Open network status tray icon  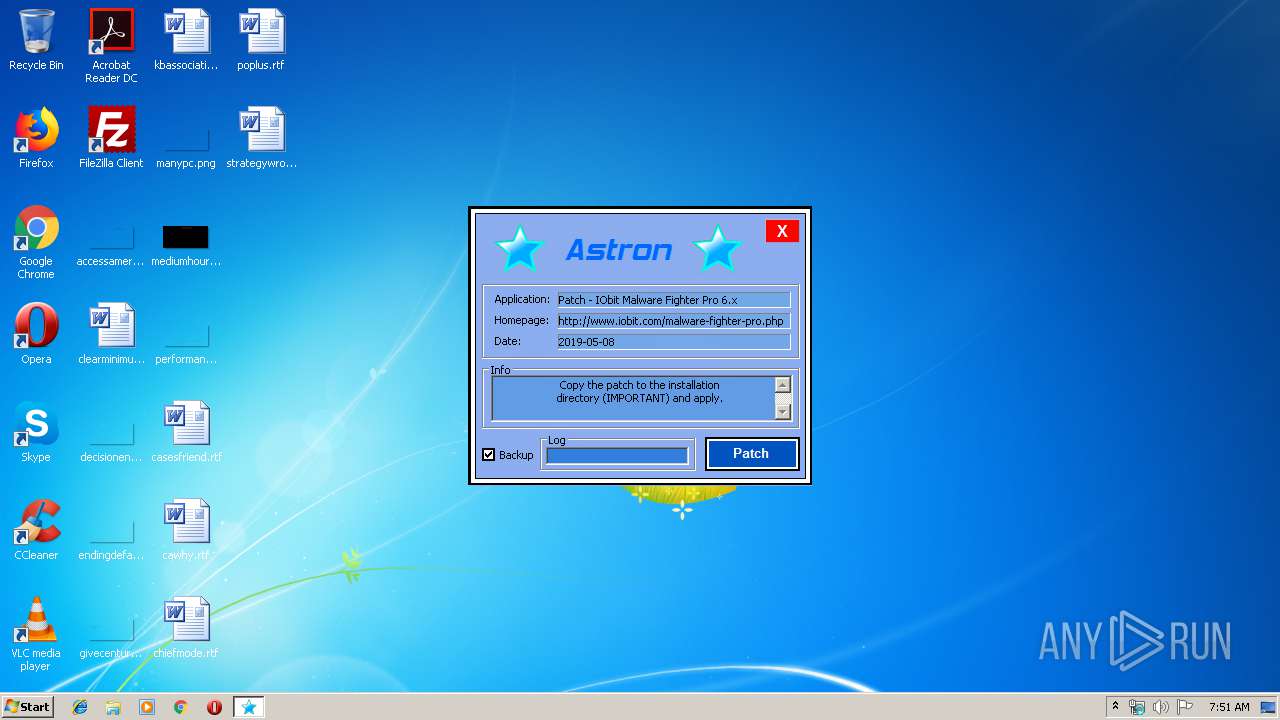[x=1137, y=707]
